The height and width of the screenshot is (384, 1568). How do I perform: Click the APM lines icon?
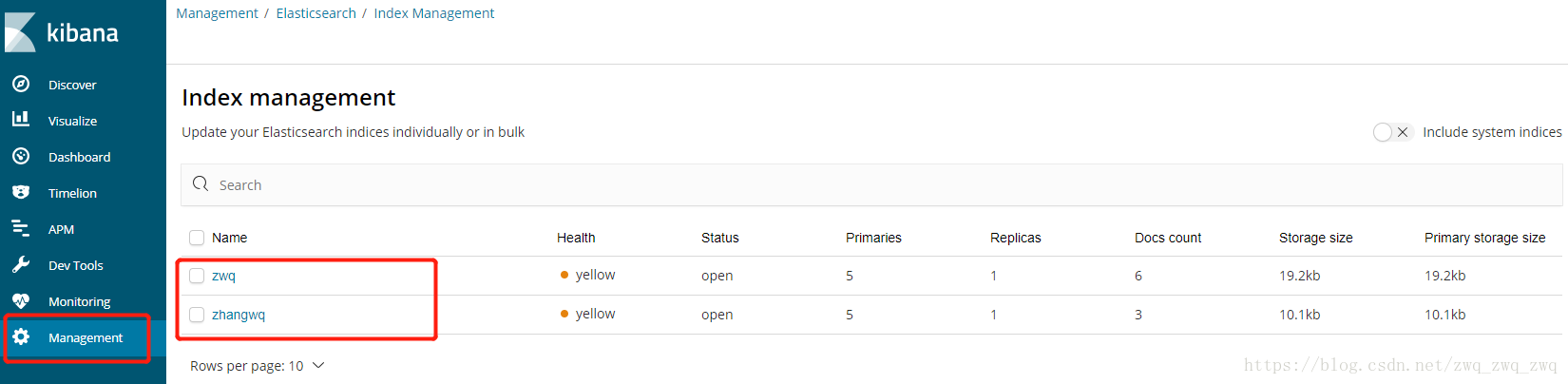21,228
